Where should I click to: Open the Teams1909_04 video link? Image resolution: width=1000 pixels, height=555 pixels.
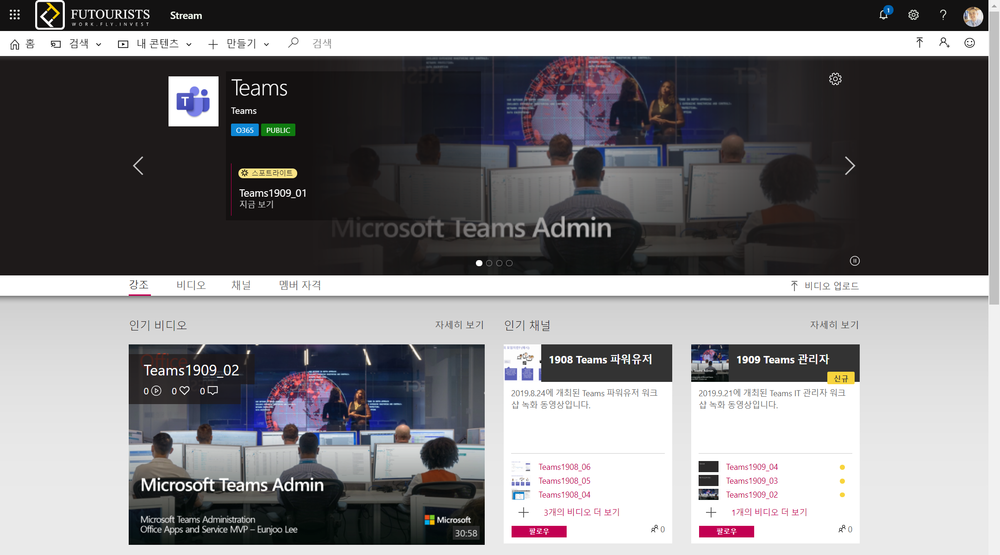[751, 467]
